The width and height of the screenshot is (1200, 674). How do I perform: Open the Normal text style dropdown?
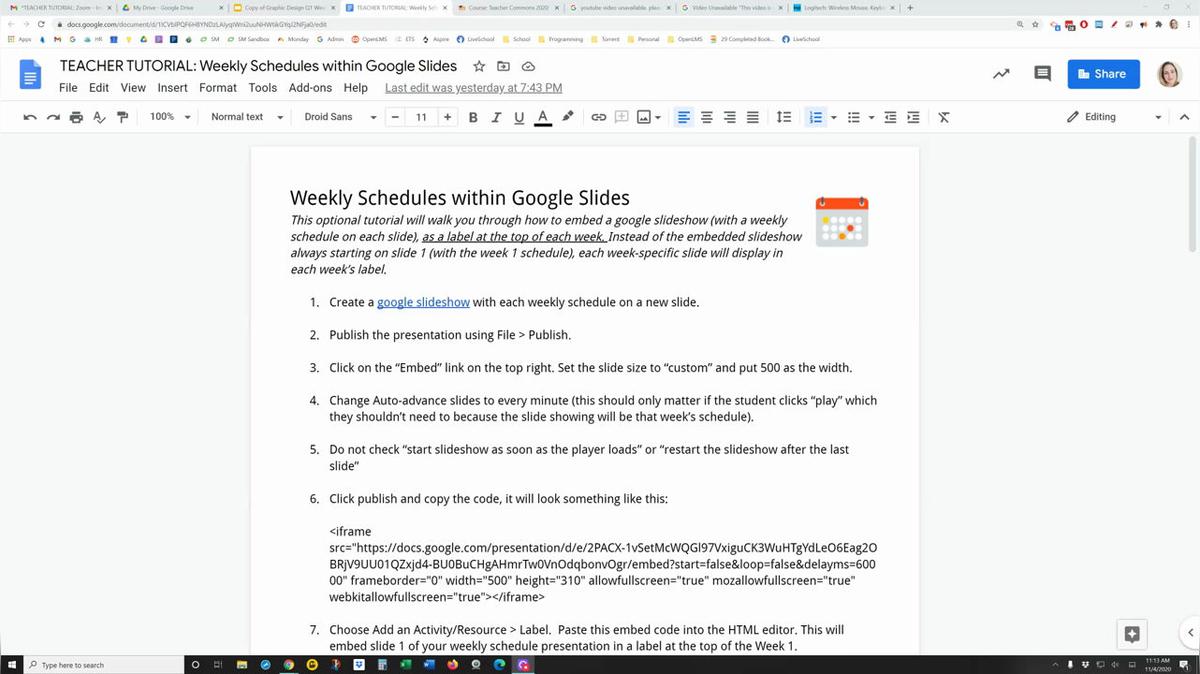click(x=247, y=117)
